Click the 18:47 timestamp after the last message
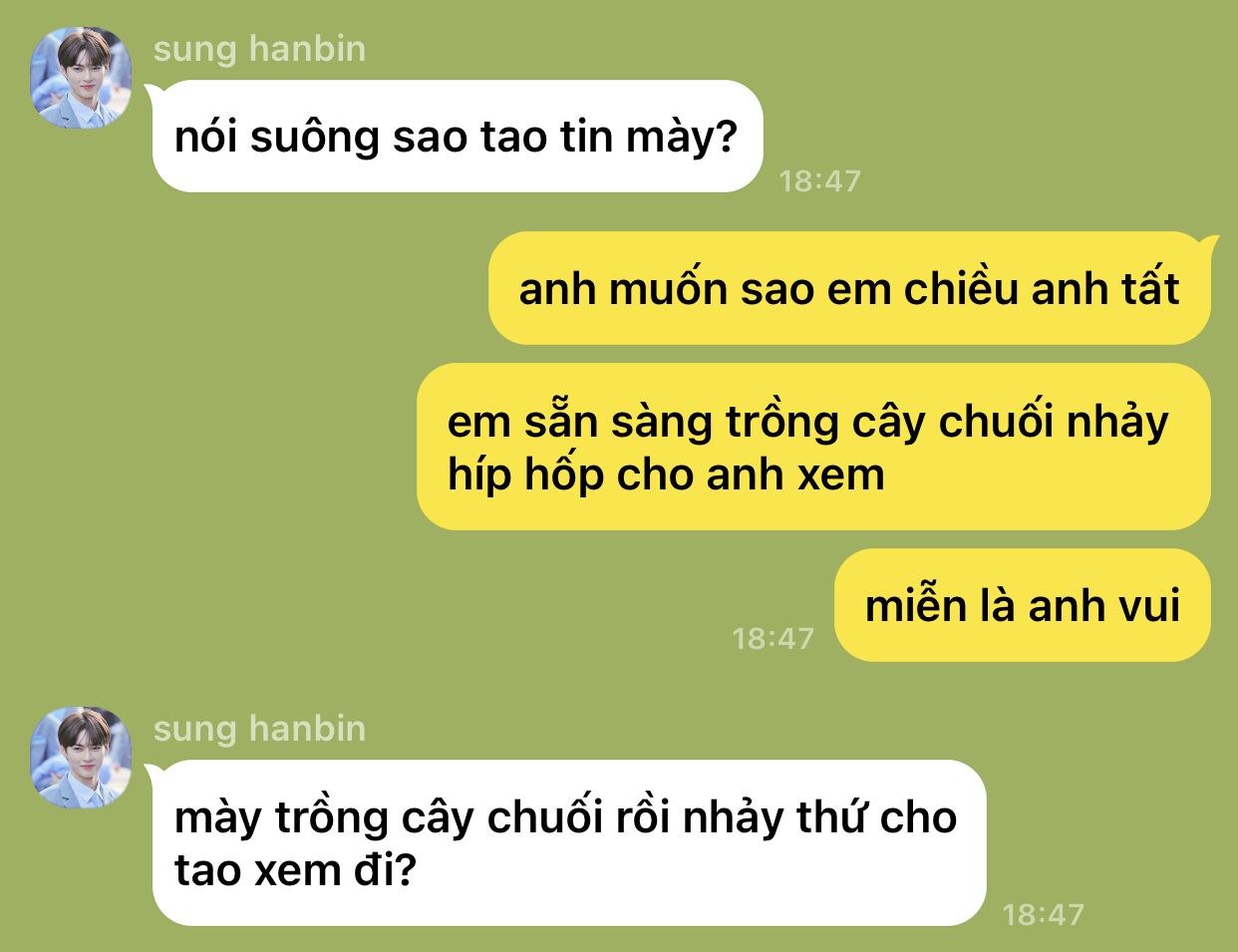The height and width of the screenshot is (952, 1238). pos(1043,914)
